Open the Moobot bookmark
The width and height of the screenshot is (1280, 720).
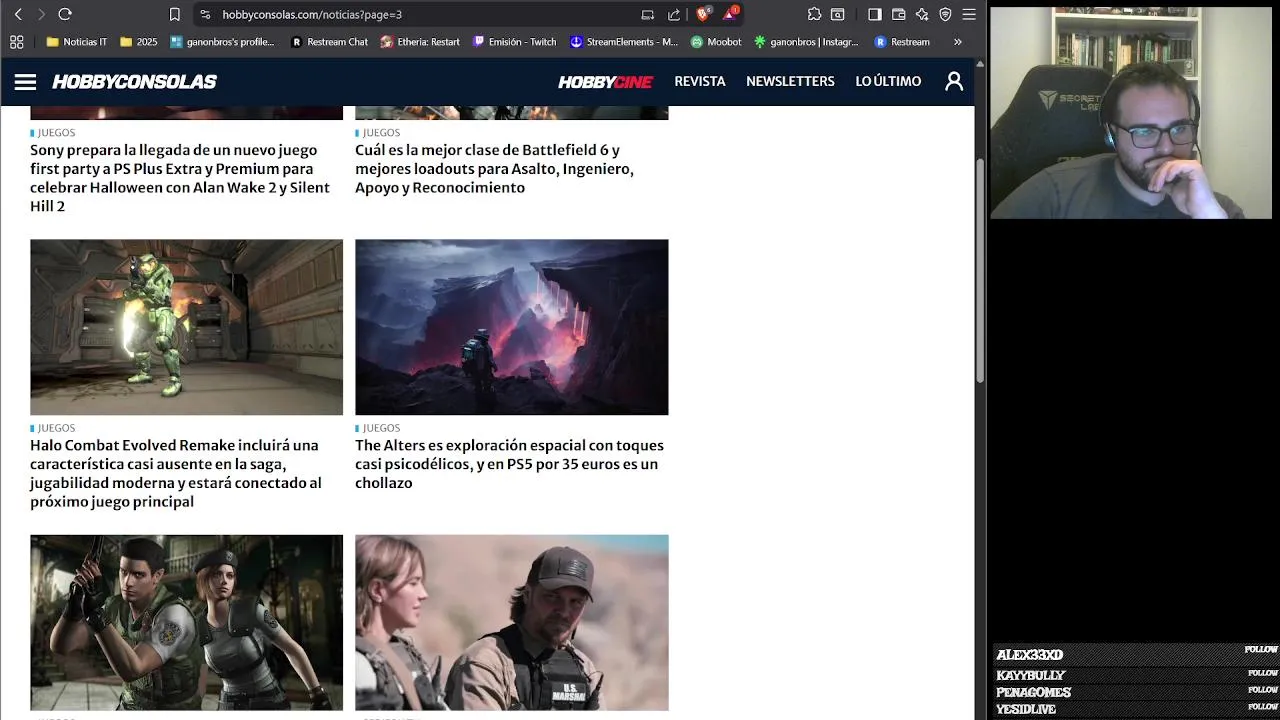716,42
